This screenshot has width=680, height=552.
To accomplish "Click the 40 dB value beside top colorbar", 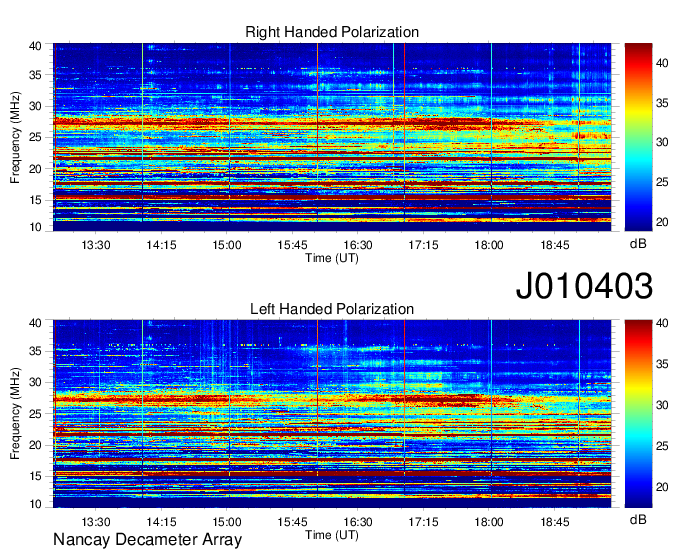I will click(x=662, y=63).
